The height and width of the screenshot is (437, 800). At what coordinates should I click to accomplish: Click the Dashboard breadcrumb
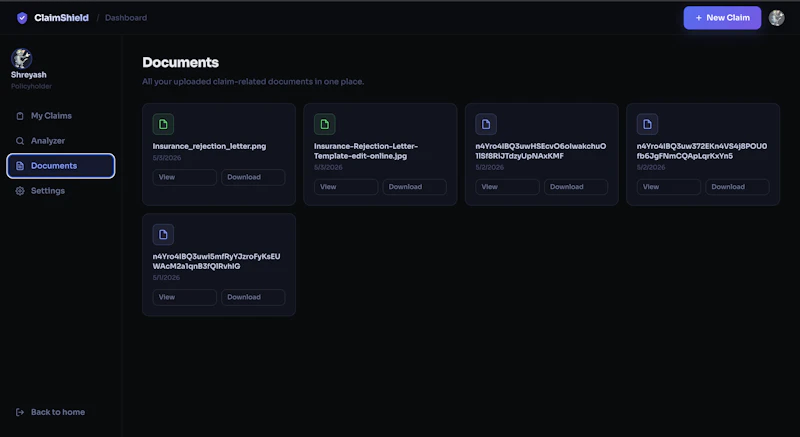click(x=126, y=18)
